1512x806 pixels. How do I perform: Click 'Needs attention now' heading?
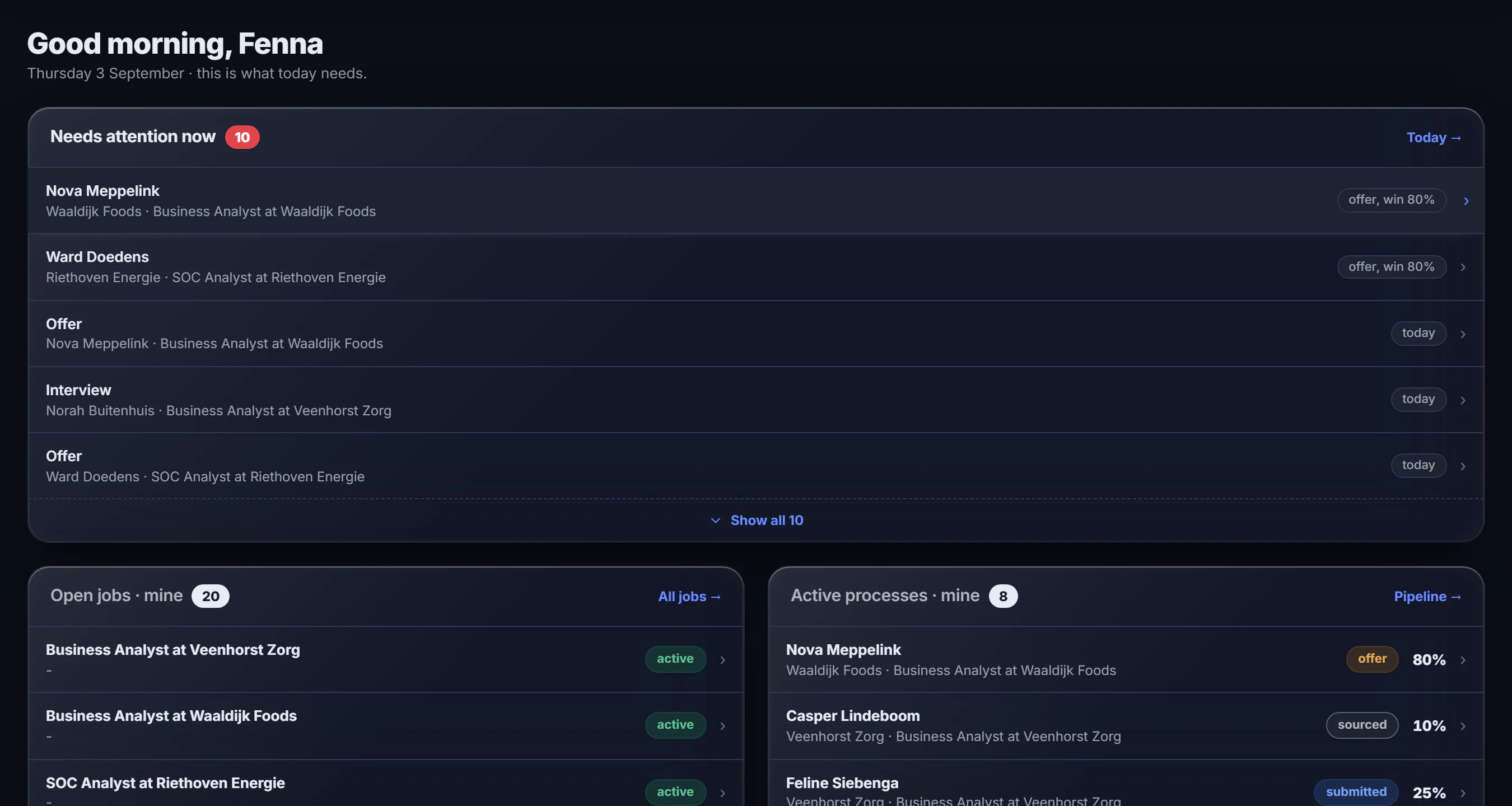pos(133,136)
